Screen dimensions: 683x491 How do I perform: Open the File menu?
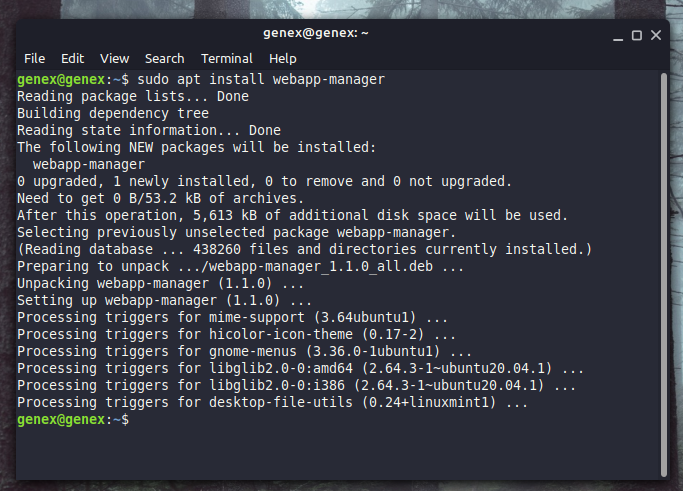pyautogui.click(x=34, y=58)
